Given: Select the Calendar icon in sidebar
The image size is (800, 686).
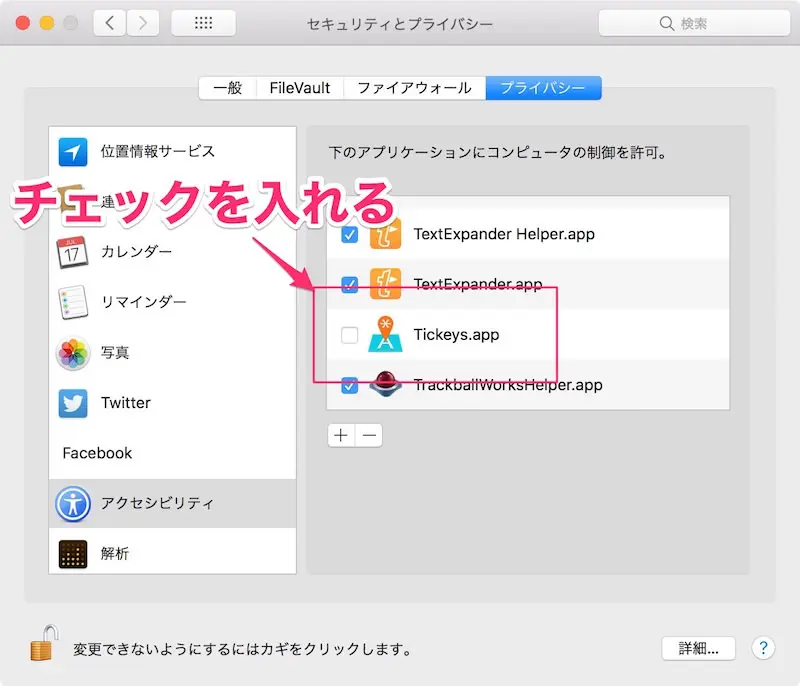Looking at the screenshot, I should coord(72,252).
